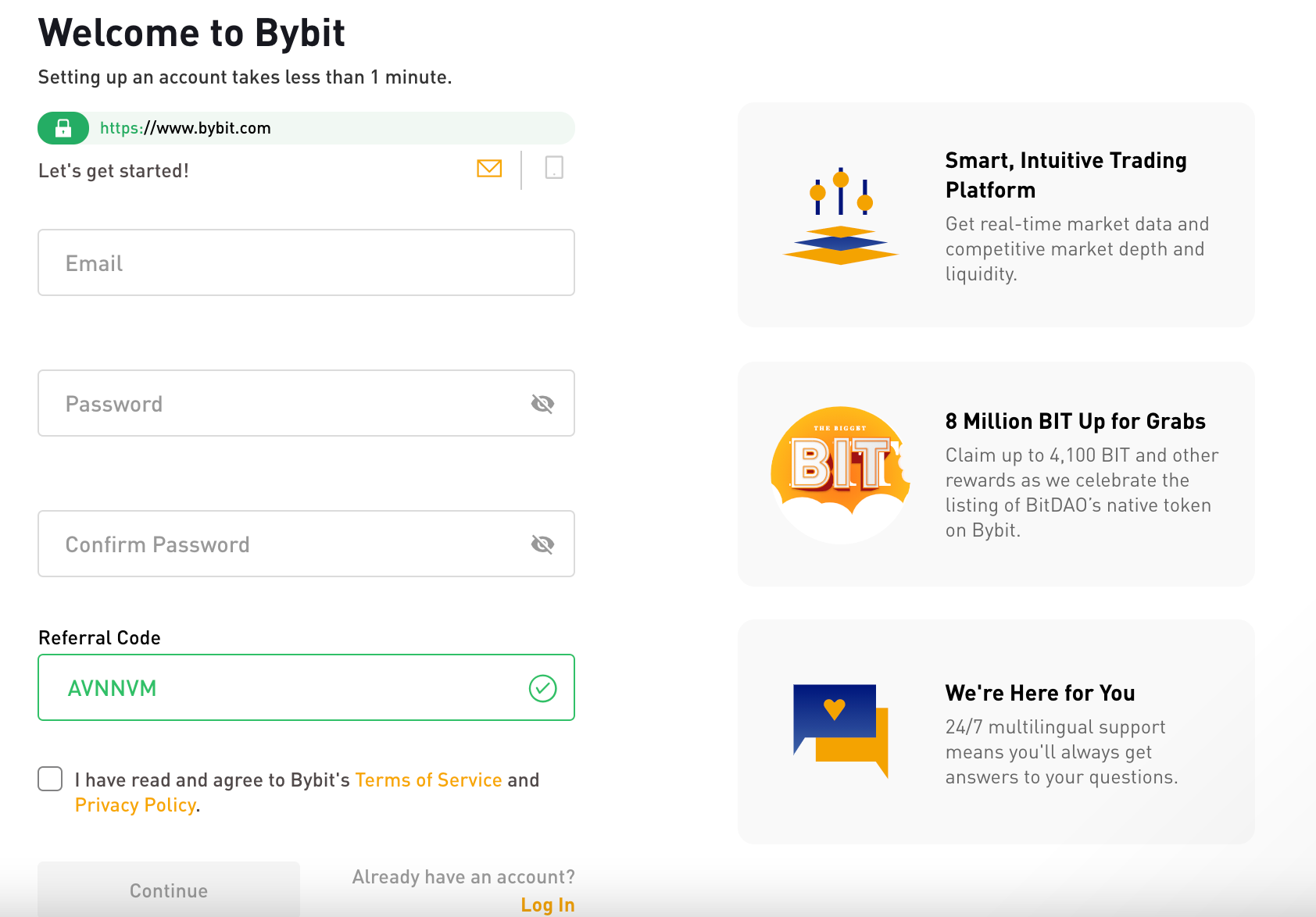This screenshot has height=917, width=1316.
Task: Click 'Setting up an account' subtitle text
Action: (x=245, y=77)
